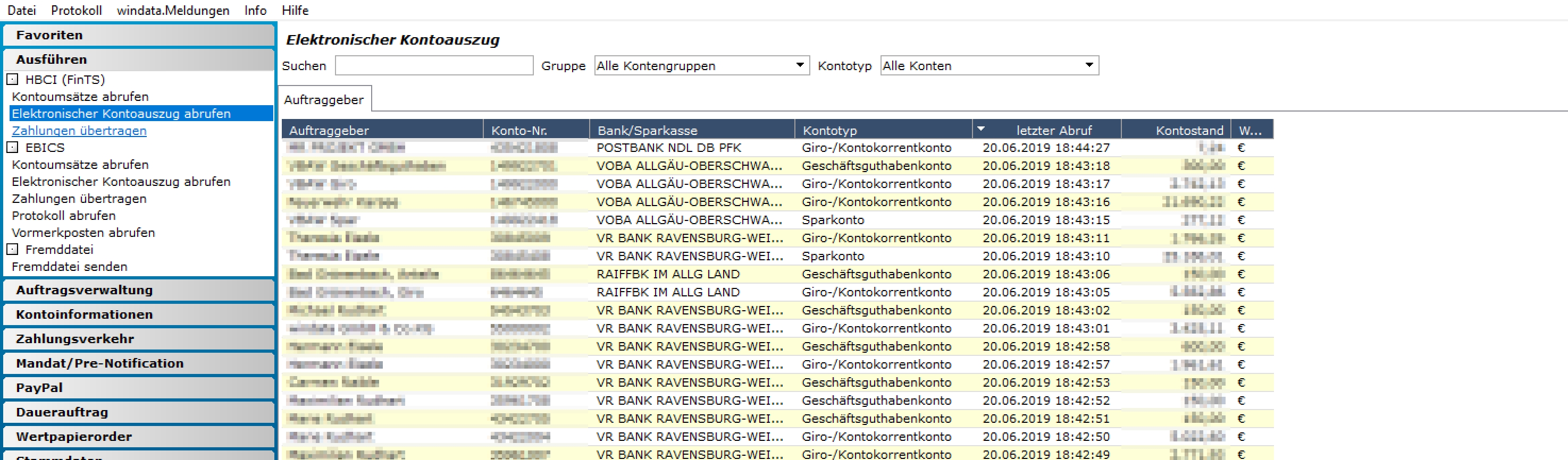The height and width of the screenshot is (460, 1568).
Task: Click timestamp 20.06.2019 18:43:02
Action: (x=1046, y=310)
